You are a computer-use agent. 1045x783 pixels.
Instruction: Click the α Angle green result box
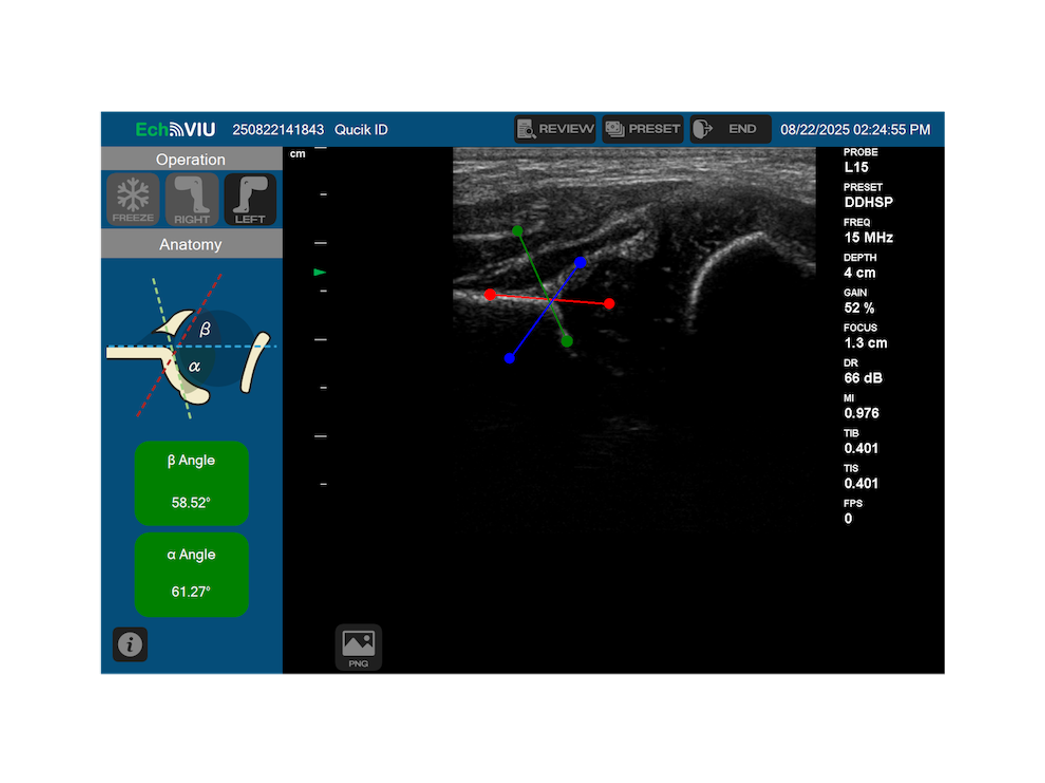tap(192, 575)
